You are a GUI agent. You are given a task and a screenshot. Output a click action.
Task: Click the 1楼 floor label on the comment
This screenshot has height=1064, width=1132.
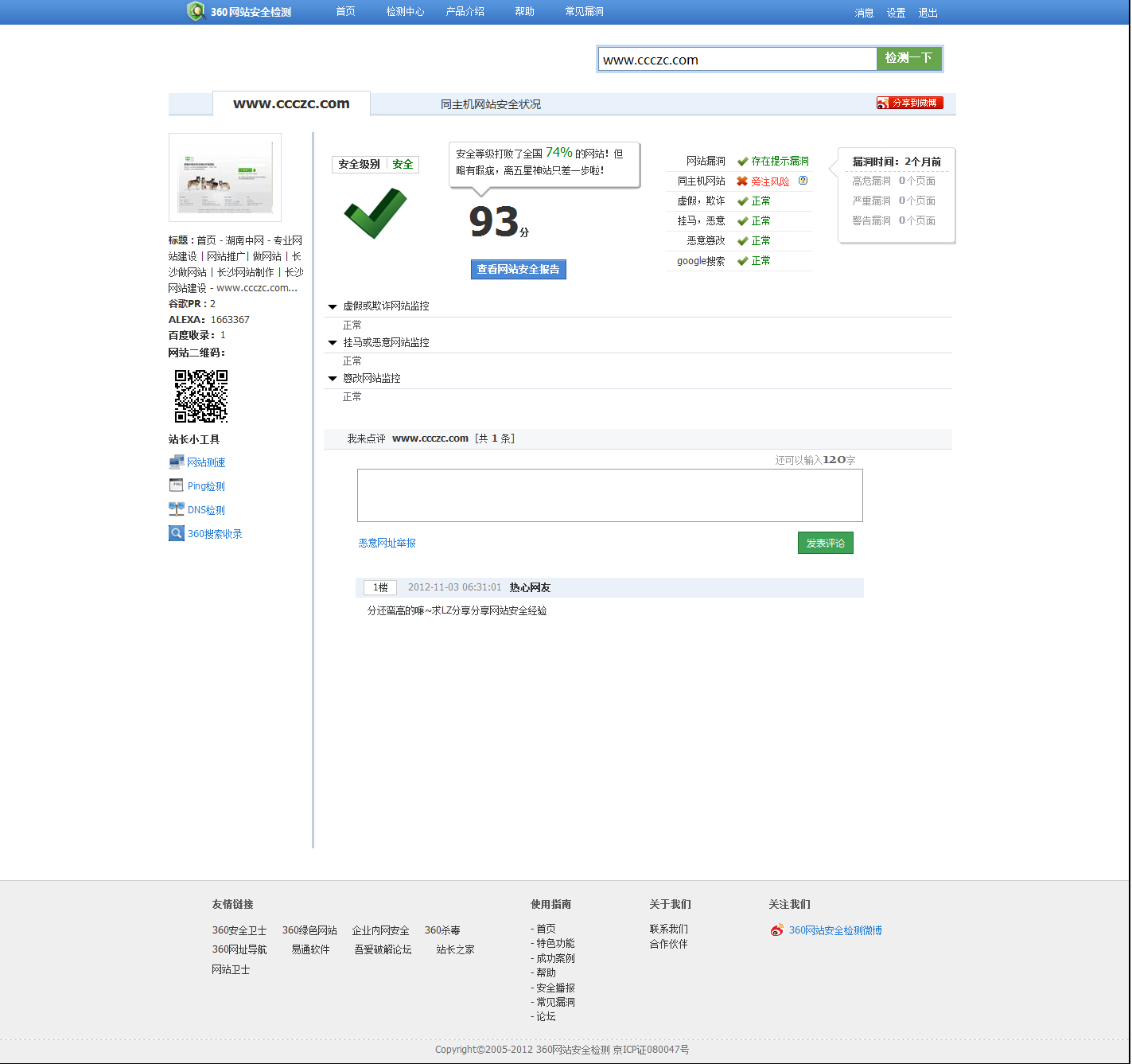380,587
